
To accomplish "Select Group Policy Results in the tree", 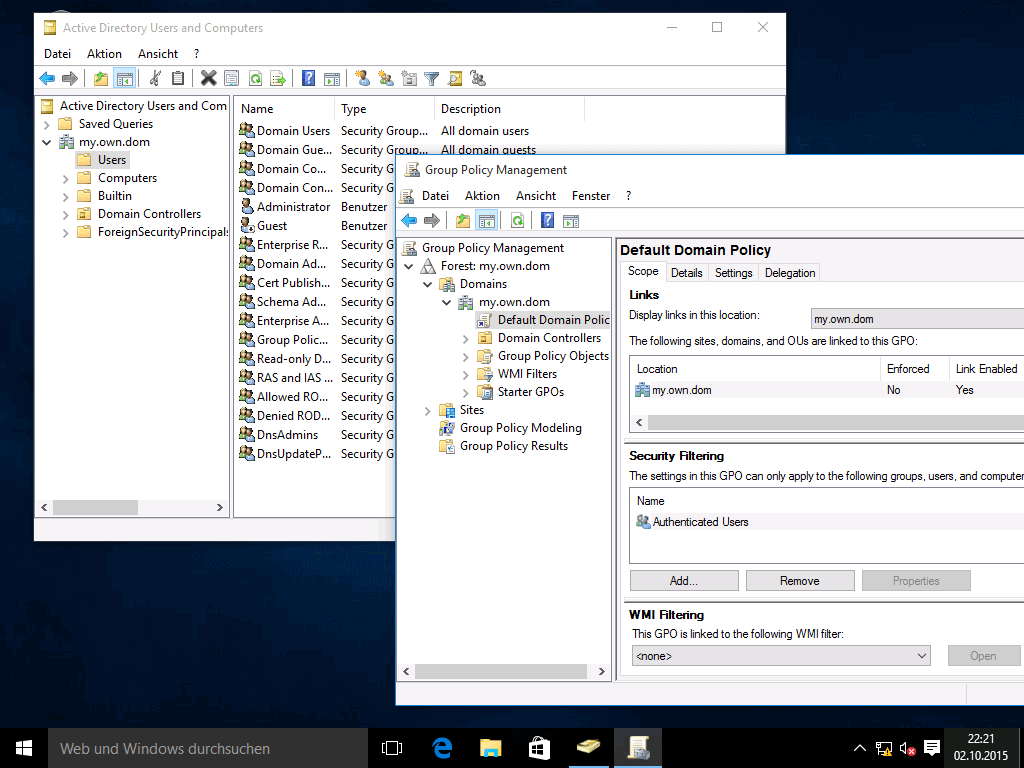I will click(x=514, y=446).
